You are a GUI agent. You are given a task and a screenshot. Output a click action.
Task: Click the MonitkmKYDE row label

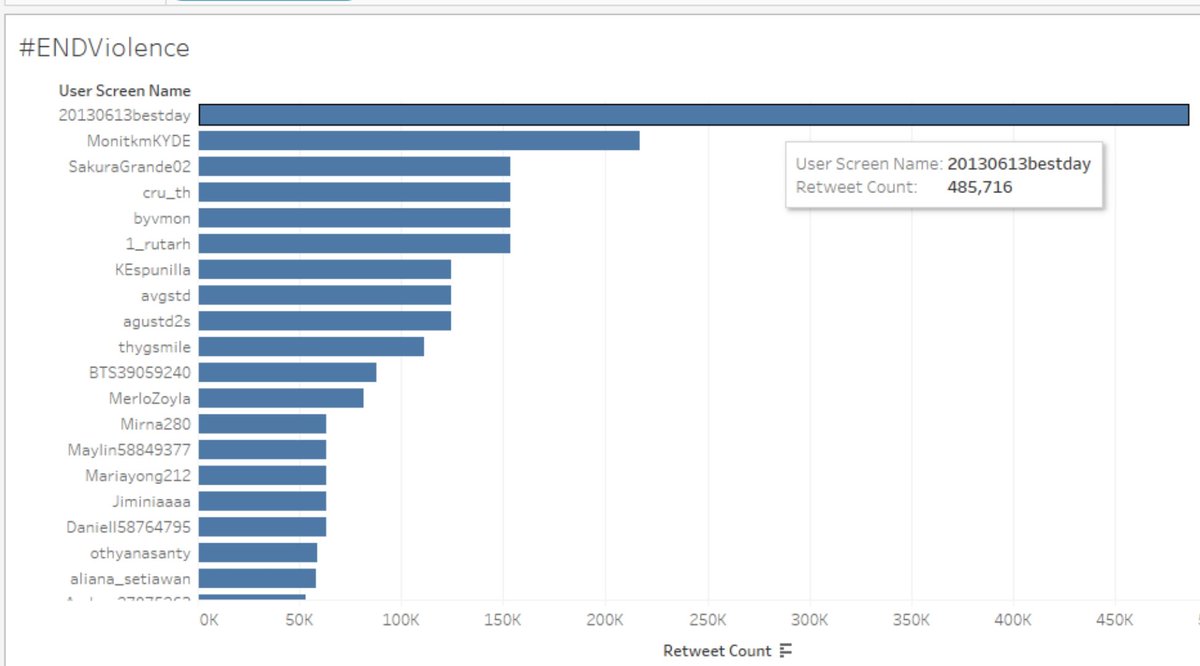[139, 141]
